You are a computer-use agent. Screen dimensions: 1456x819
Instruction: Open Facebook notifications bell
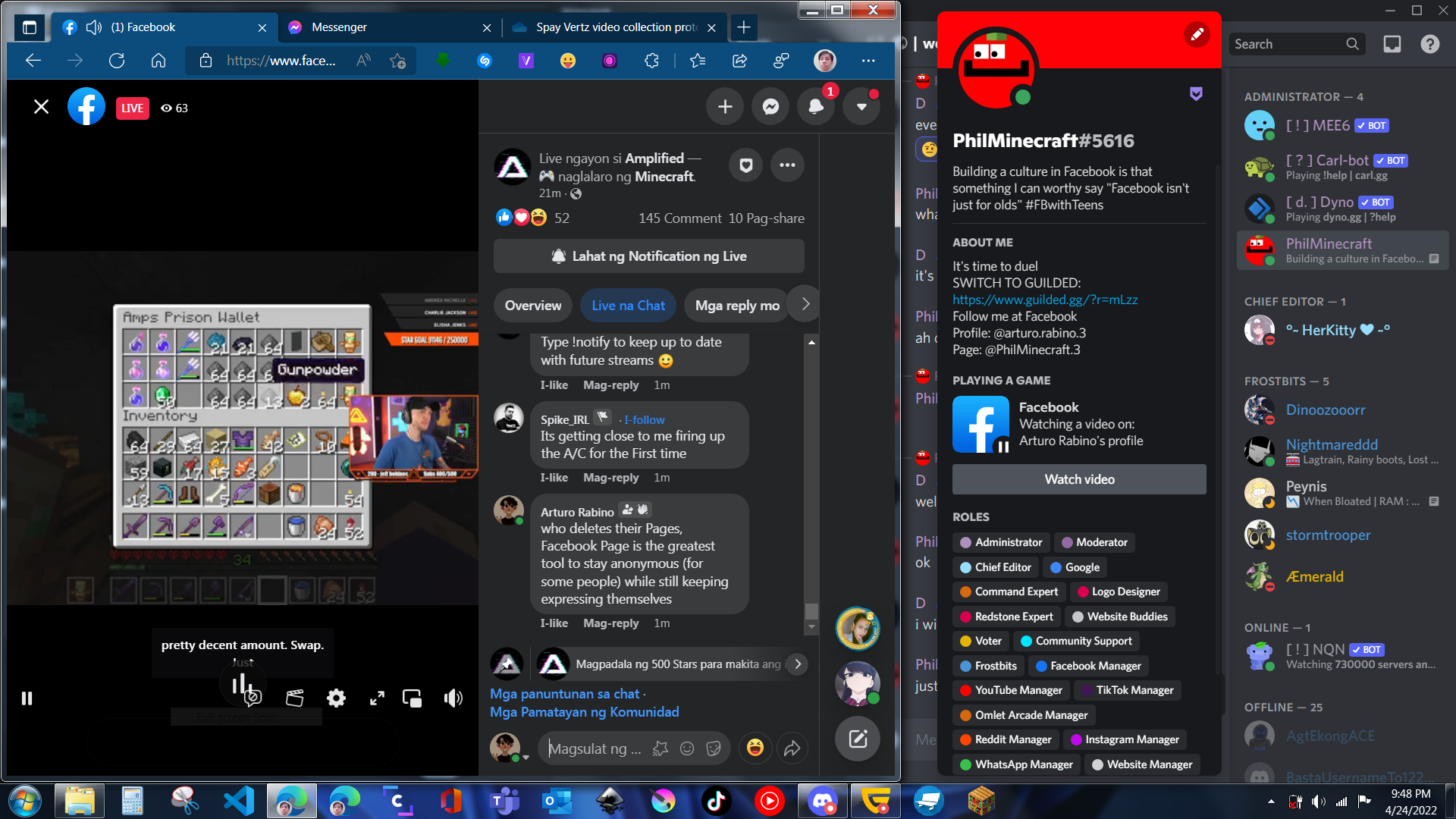point(816,107)
